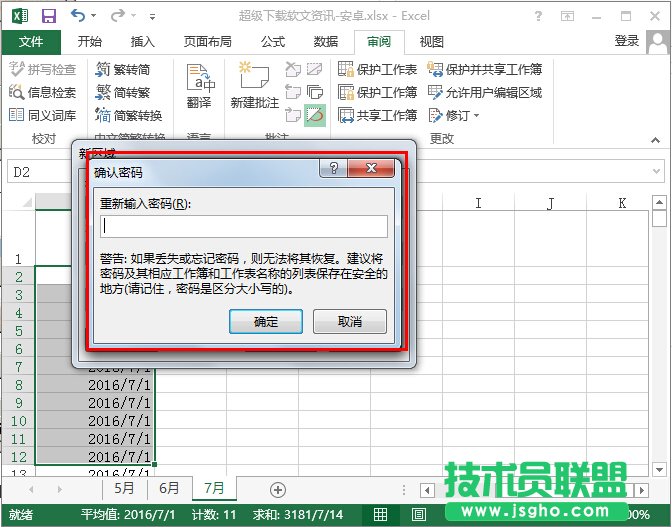Click New Comment icon

pyautogui.click(x=254, y=86)
